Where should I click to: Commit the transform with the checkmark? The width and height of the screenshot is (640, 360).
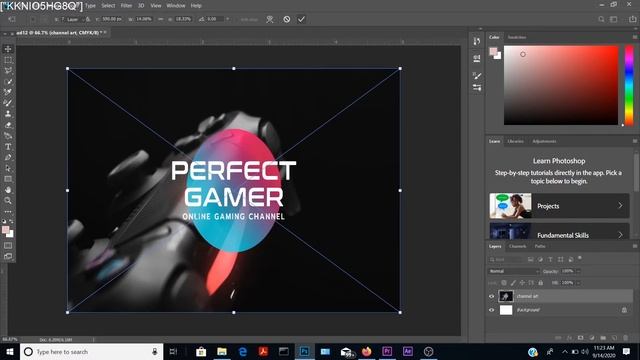tap(301, 19)
